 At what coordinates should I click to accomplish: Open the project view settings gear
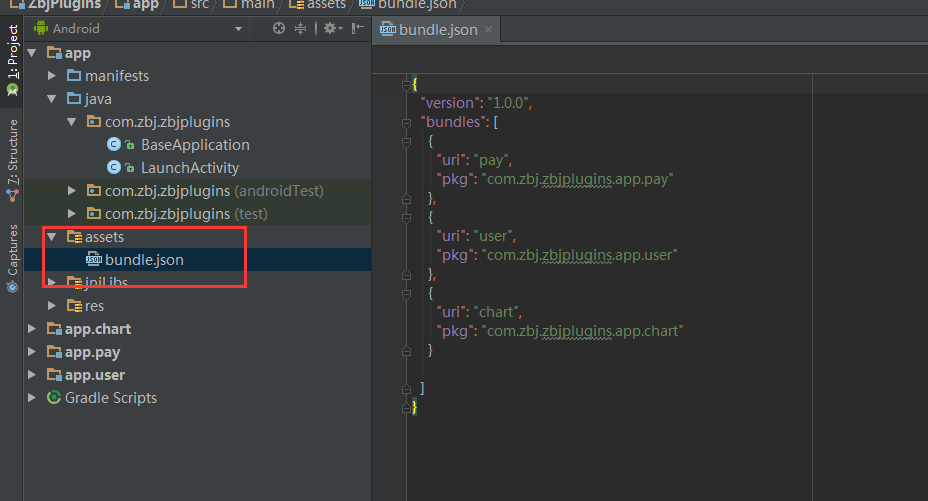[x=332, y=28]
